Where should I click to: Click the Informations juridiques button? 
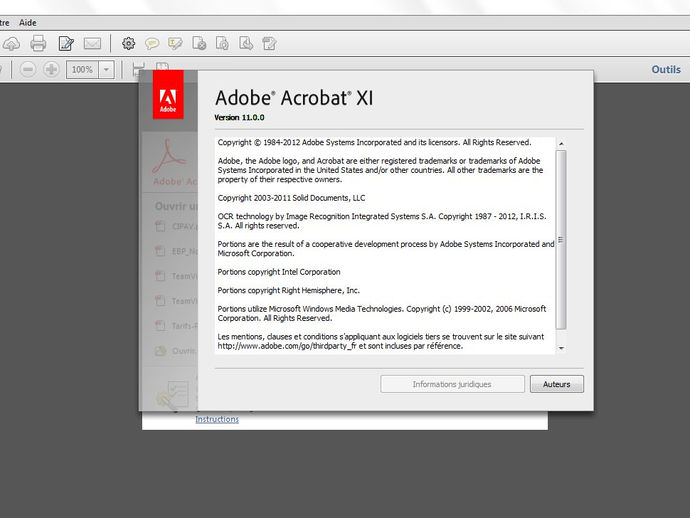pyautogui.click(x=452, y=384)
